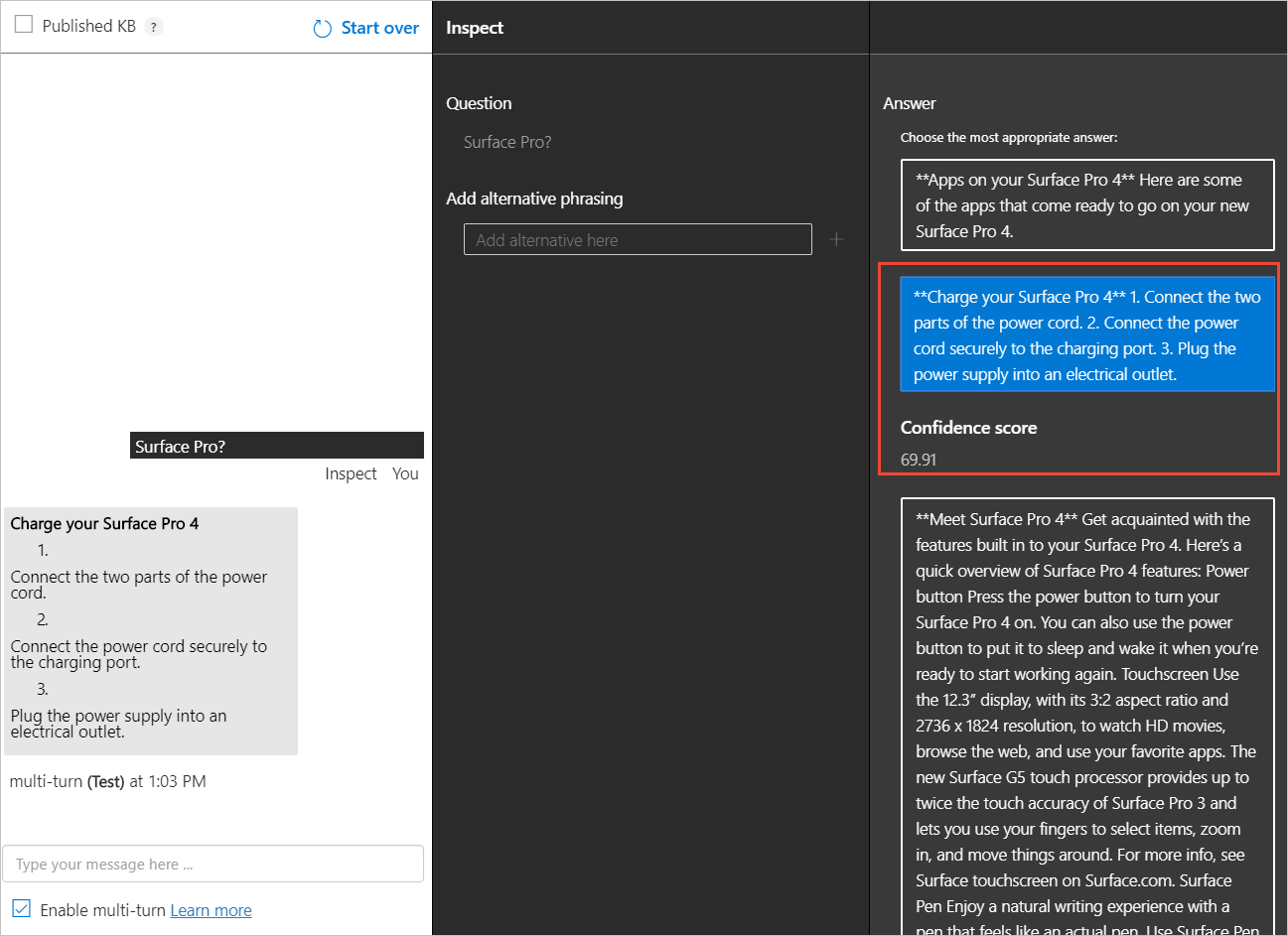Click the Surface Pro? user chat message

(x=276, y=446)
